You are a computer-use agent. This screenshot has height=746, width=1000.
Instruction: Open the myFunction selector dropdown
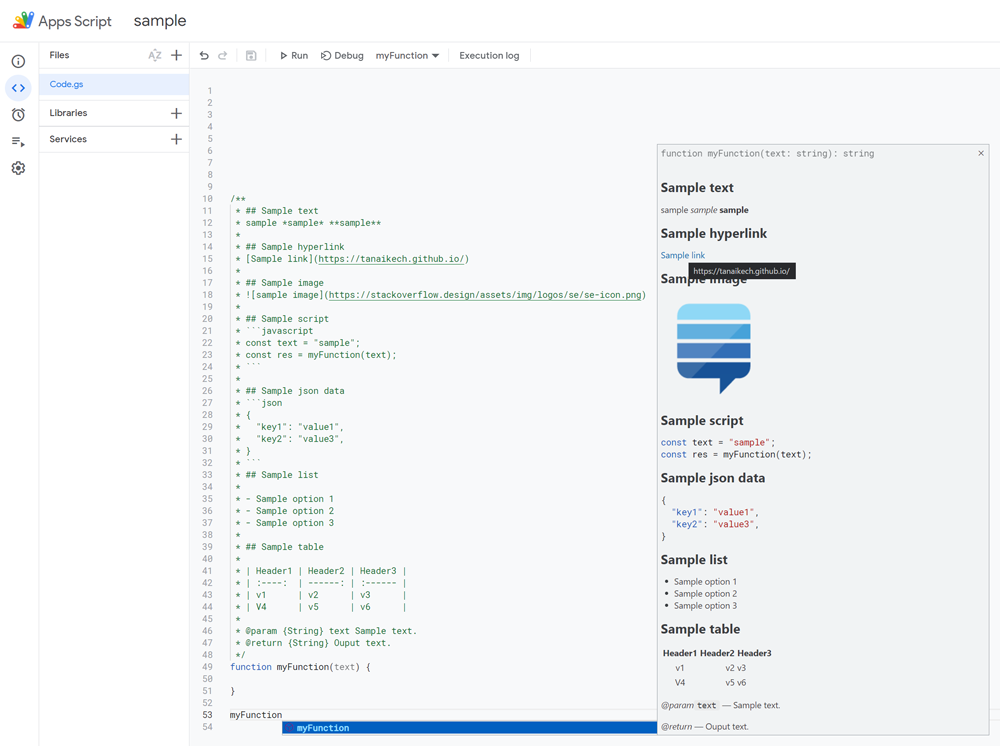click(407, 55)
